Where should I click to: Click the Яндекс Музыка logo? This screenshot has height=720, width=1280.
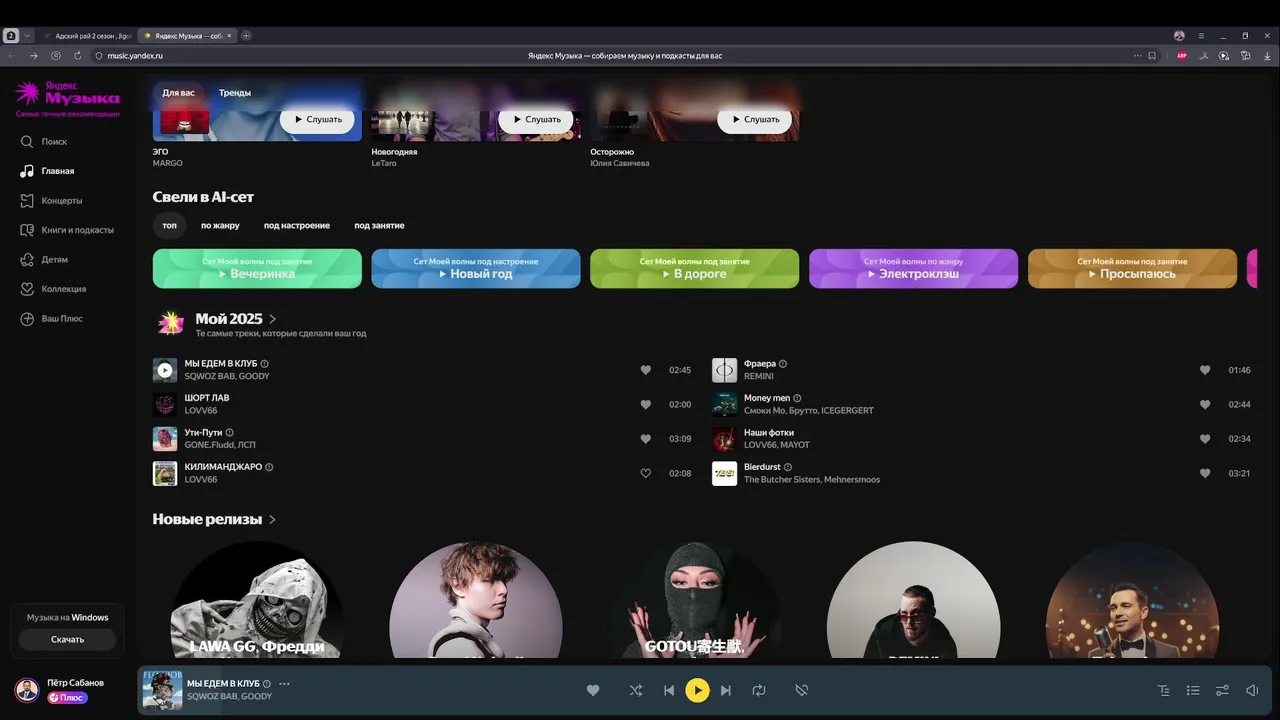pyautogui.click(x=67, y=95)
